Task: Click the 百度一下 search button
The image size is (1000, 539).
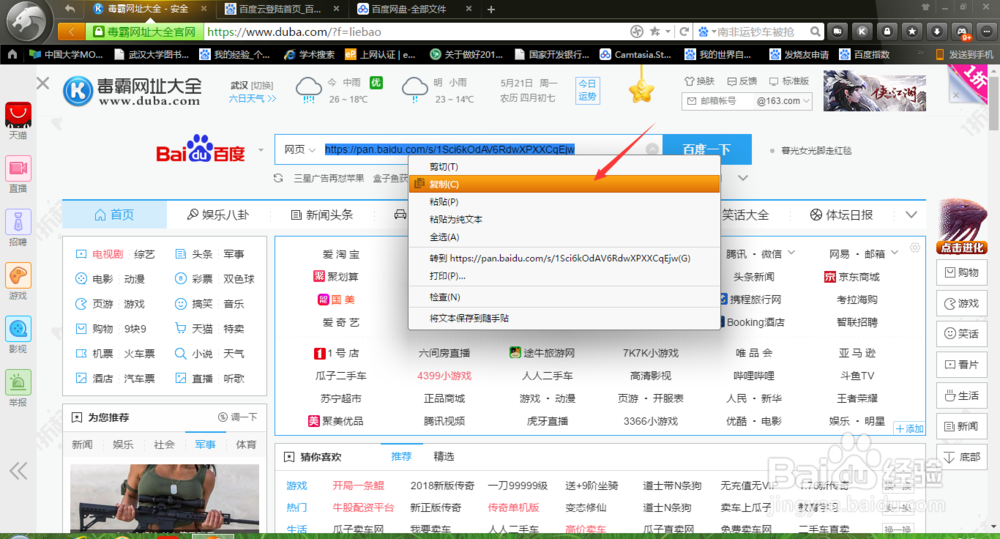Action: click(x=707, y=149)
